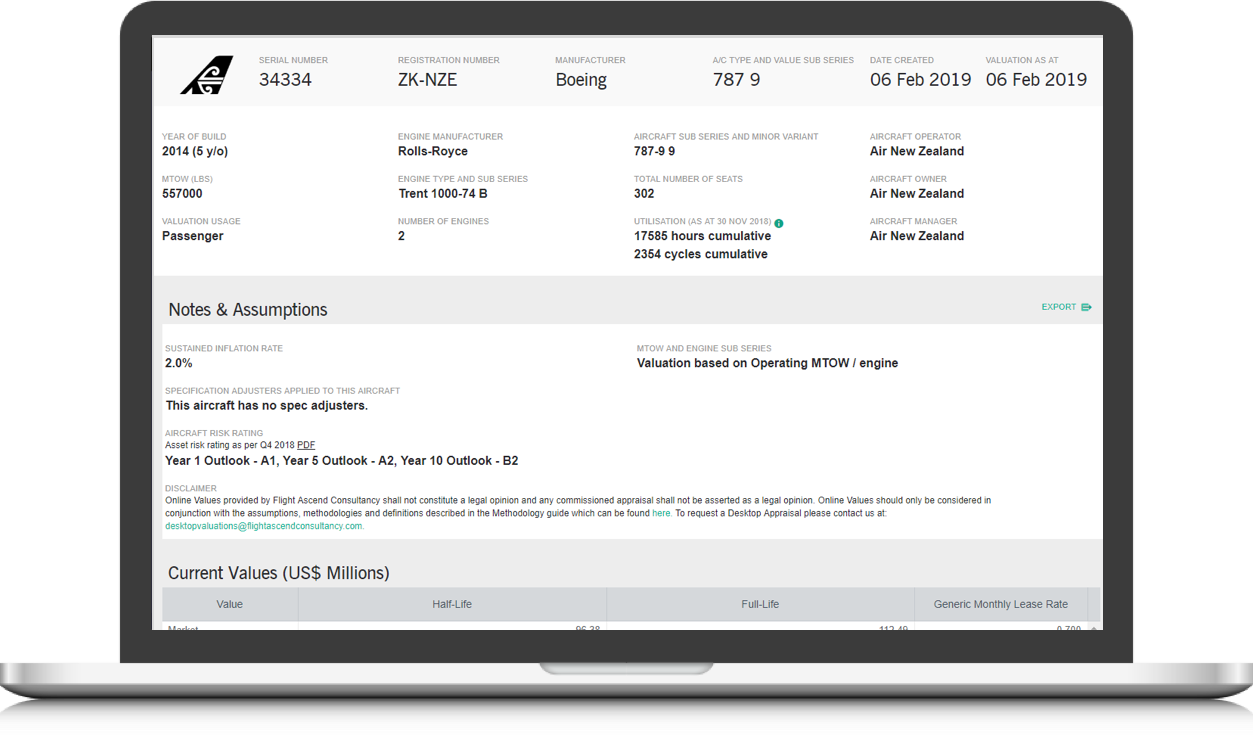Click aircraft sub series value 787-9 9
The height and width of the screenshot is (735, 1253).
[654, 152]
